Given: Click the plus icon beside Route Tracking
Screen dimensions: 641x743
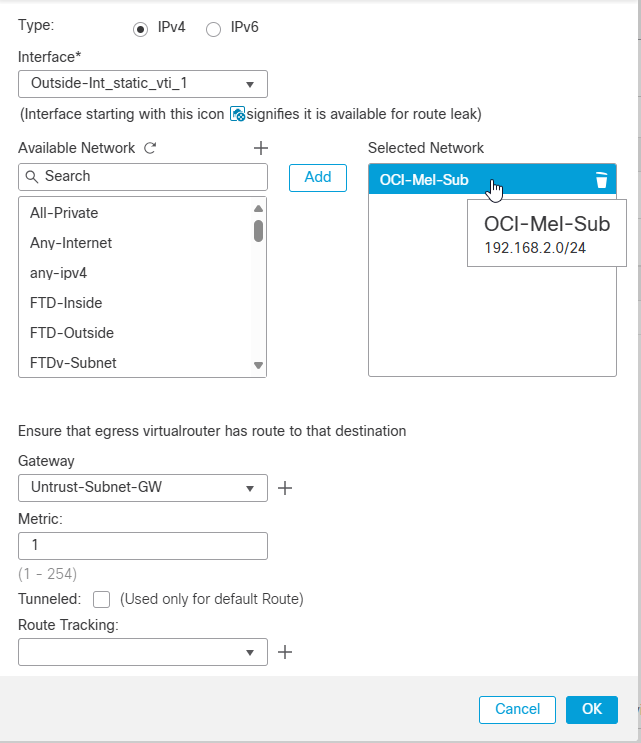Looking at the screenshot, I should [x=285, y=652].
